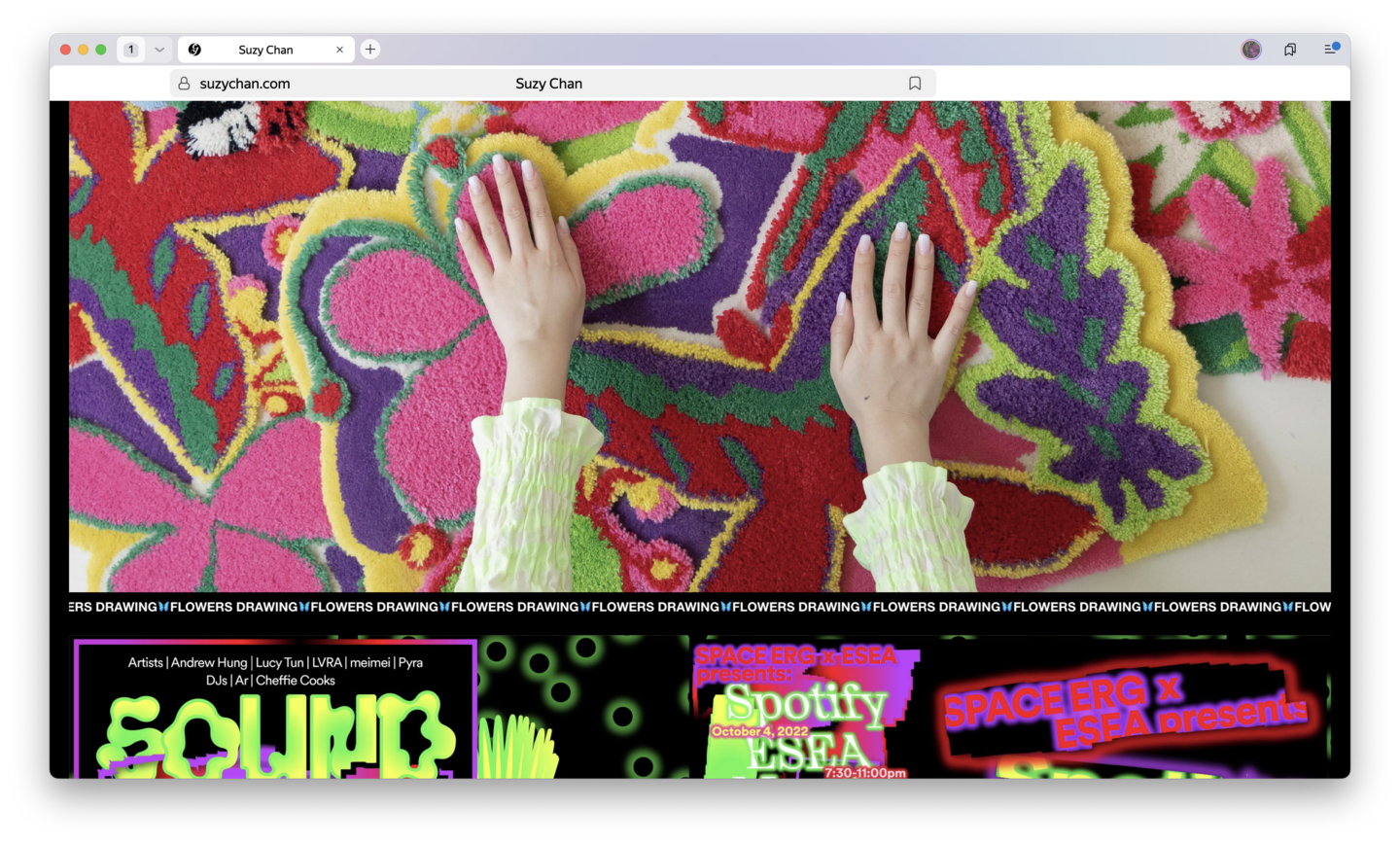1400x844 pixels.
Task: Select the Suzy Chan browser tab
Action: (x=265, y=50)
